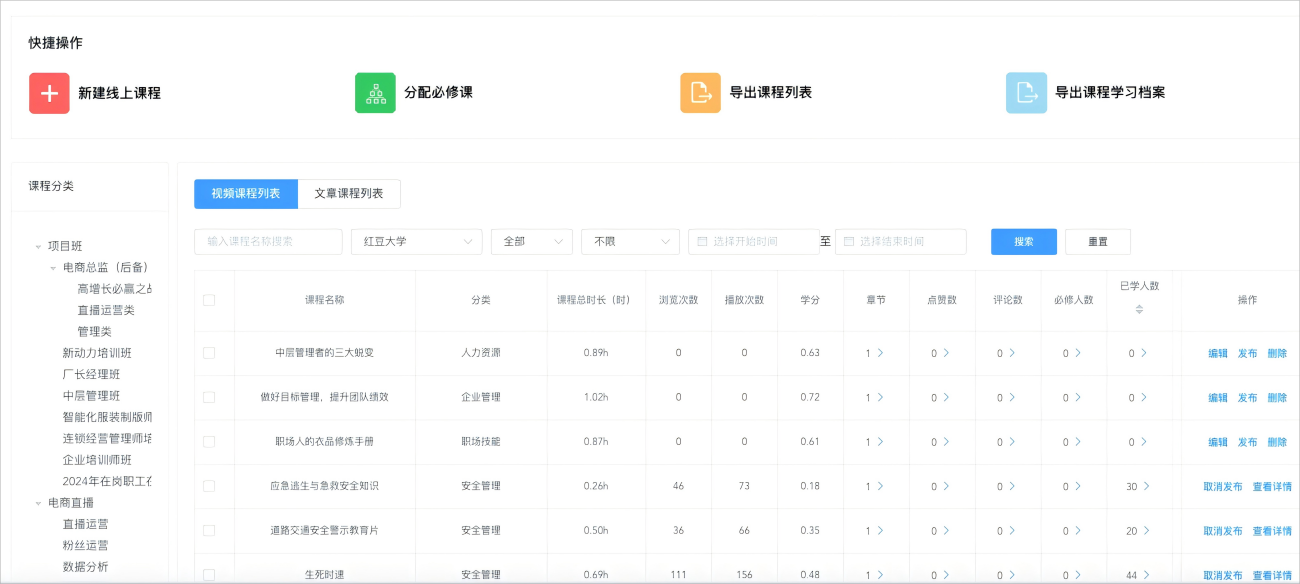Click the 重置 button
1300x584 pixels.
point(1098,242)
